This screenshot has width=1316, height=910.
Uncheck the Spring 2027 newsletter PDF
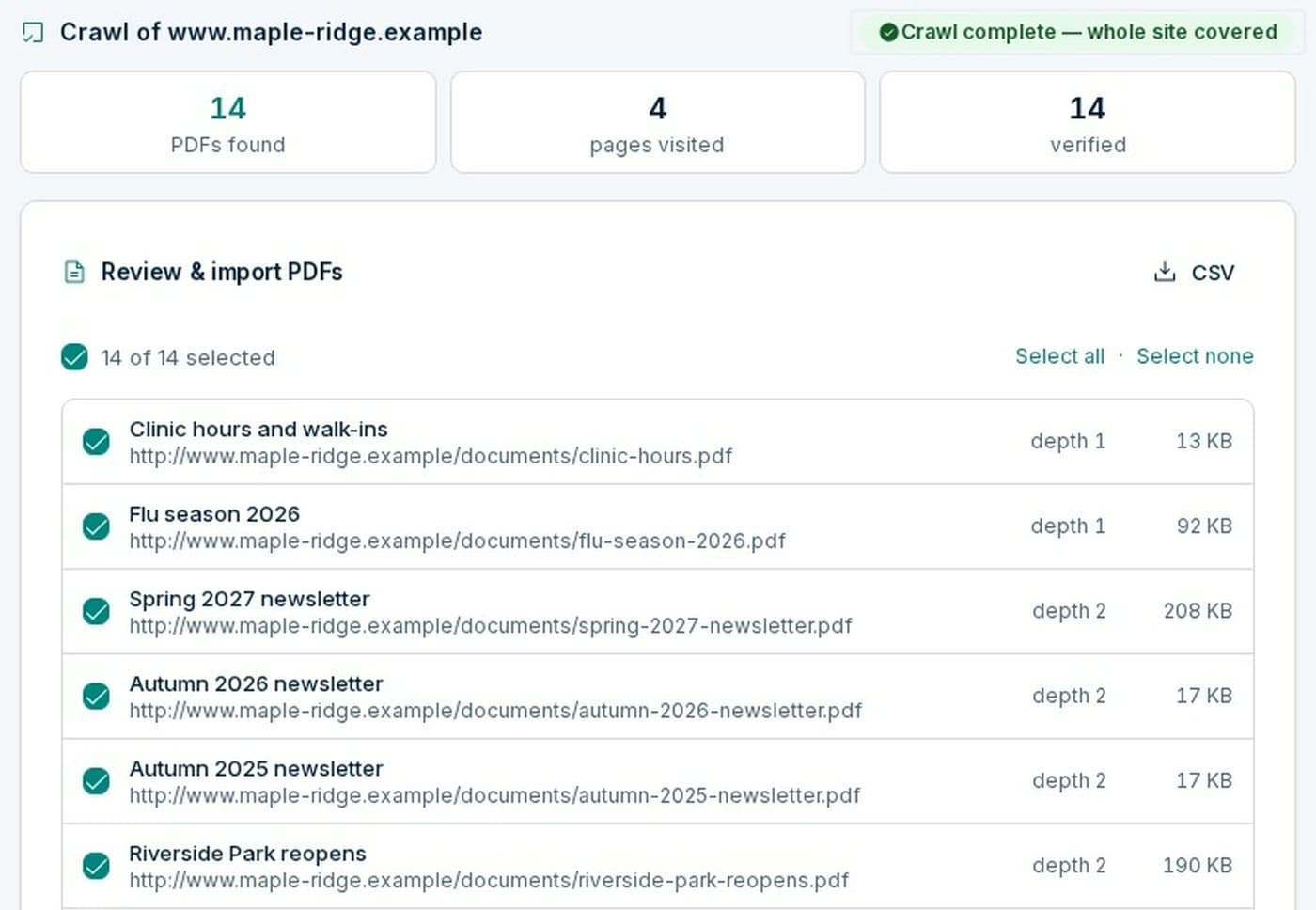[x=96, y=611]
